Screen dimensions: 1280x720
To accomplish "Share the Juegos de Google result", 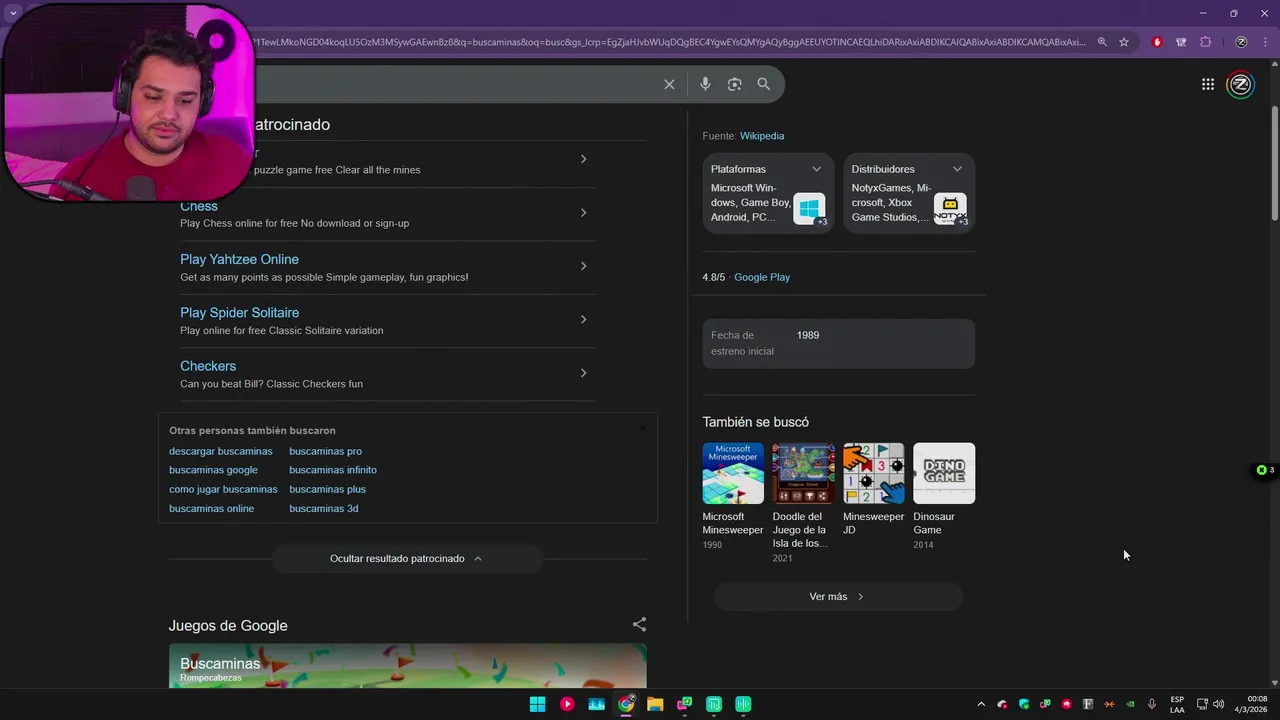I will tap(639, 624).
